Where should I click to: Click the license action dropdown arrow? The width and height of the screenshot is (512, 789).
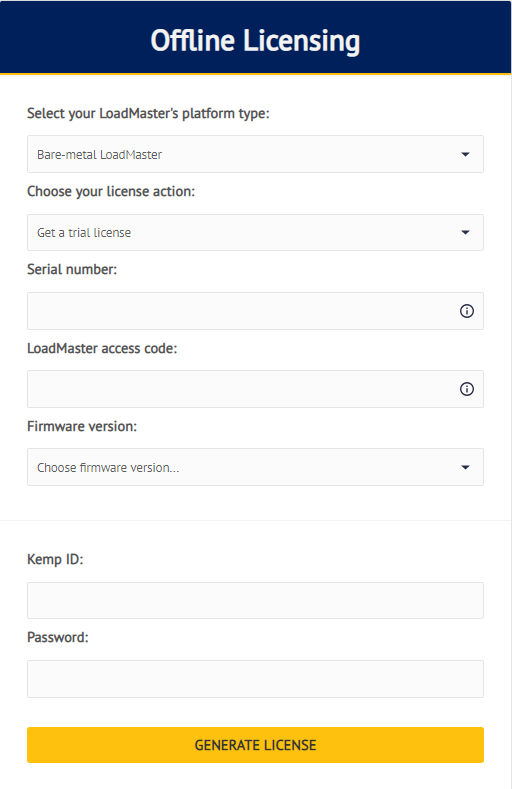click(465, 232)
